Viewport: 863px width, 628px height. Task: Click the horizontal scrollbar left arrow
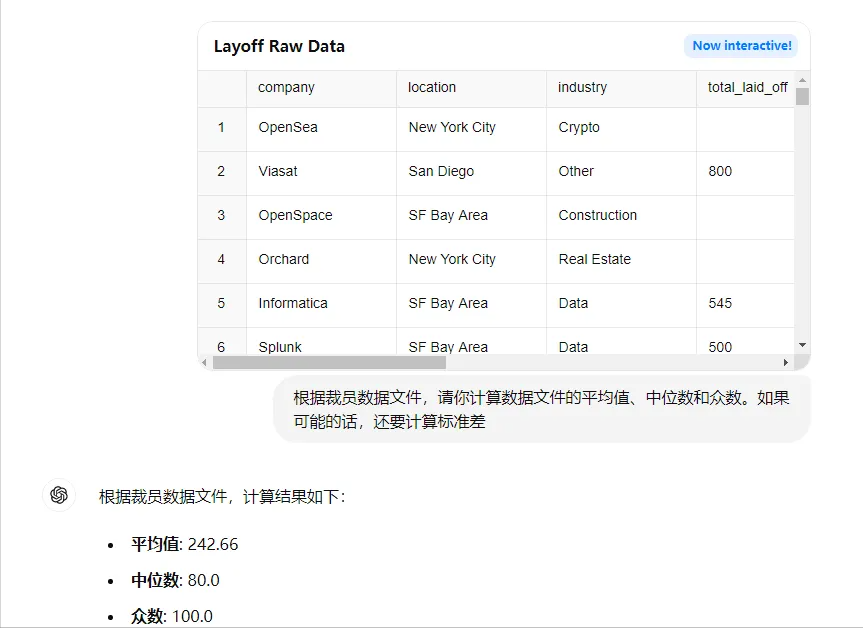[204, 362]
